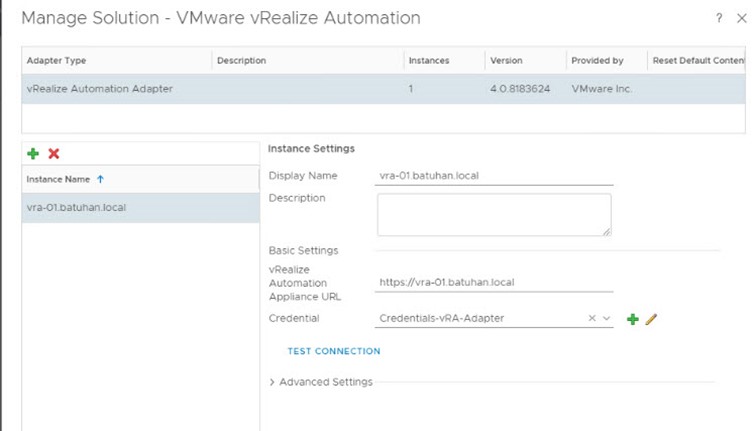Edit vRealize Automation Appliance URL field
755x431 pixels.
pos(494,283)
